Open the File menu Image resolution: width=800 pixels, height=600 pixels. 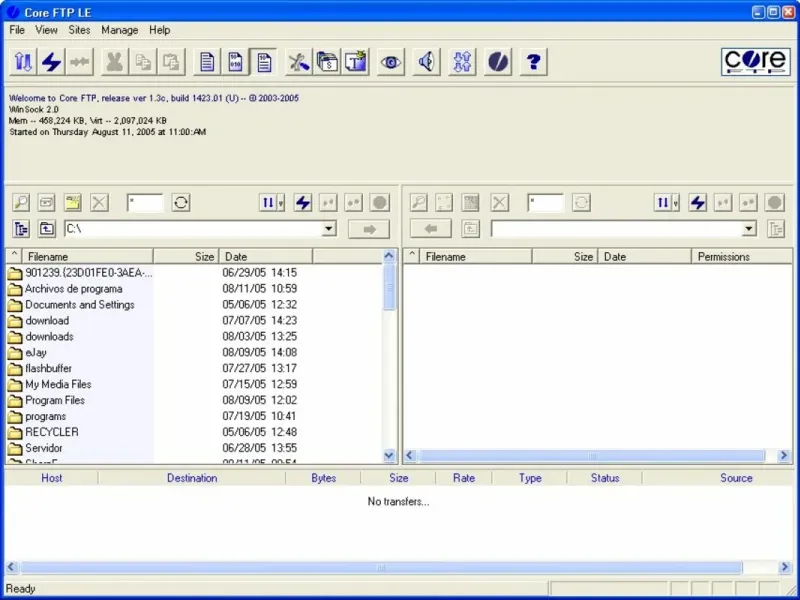pos(17,30)
